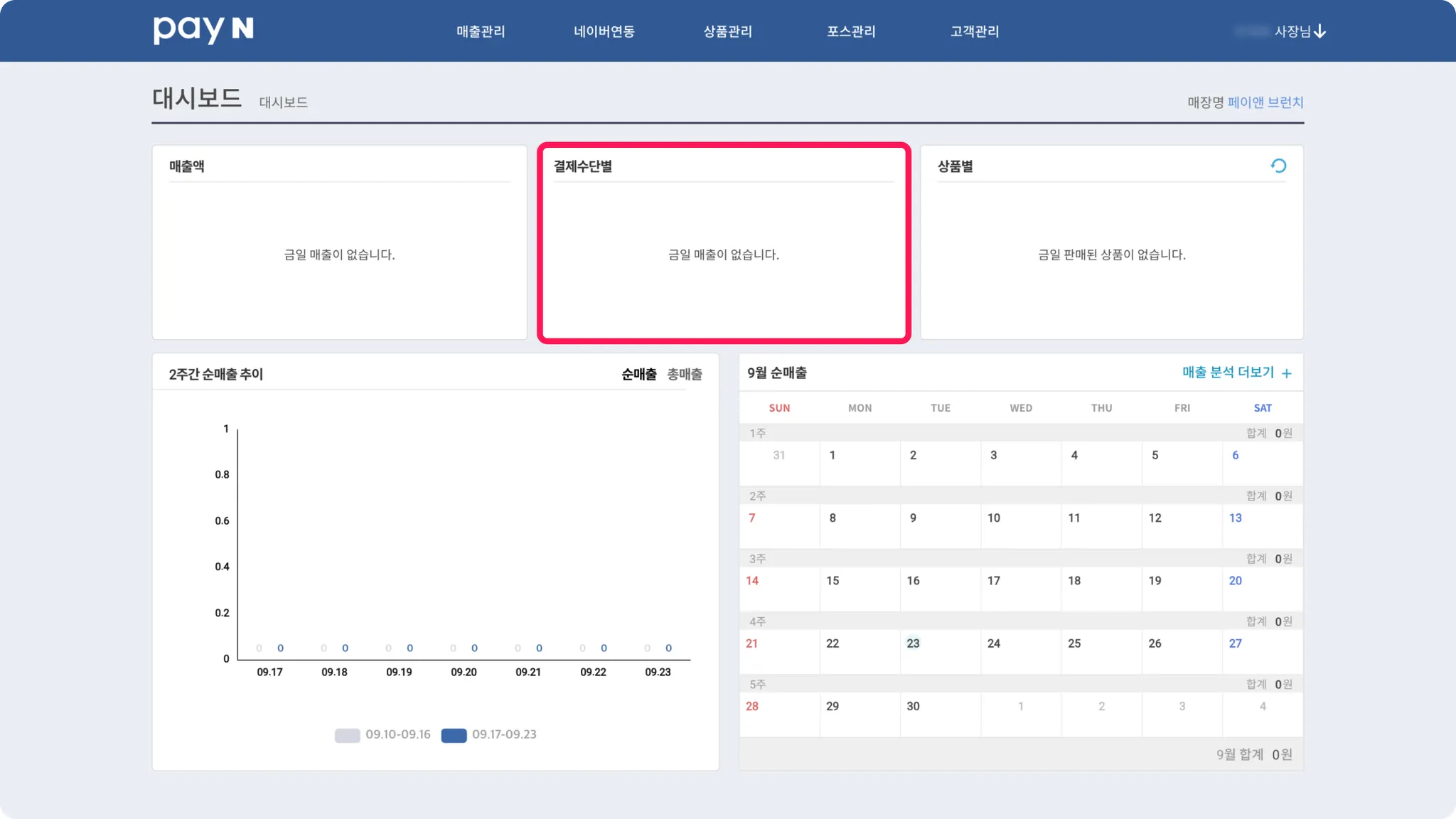
Task: Click the down arrow next to 사장님
Action: click(1320, 31)
